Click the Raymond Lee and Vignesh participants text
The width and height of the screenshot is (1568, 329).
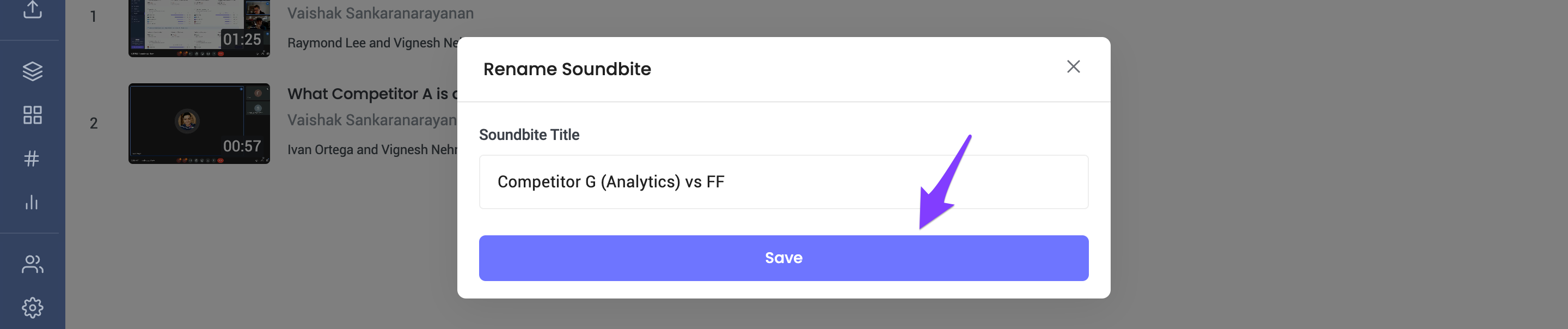(372, 42)
